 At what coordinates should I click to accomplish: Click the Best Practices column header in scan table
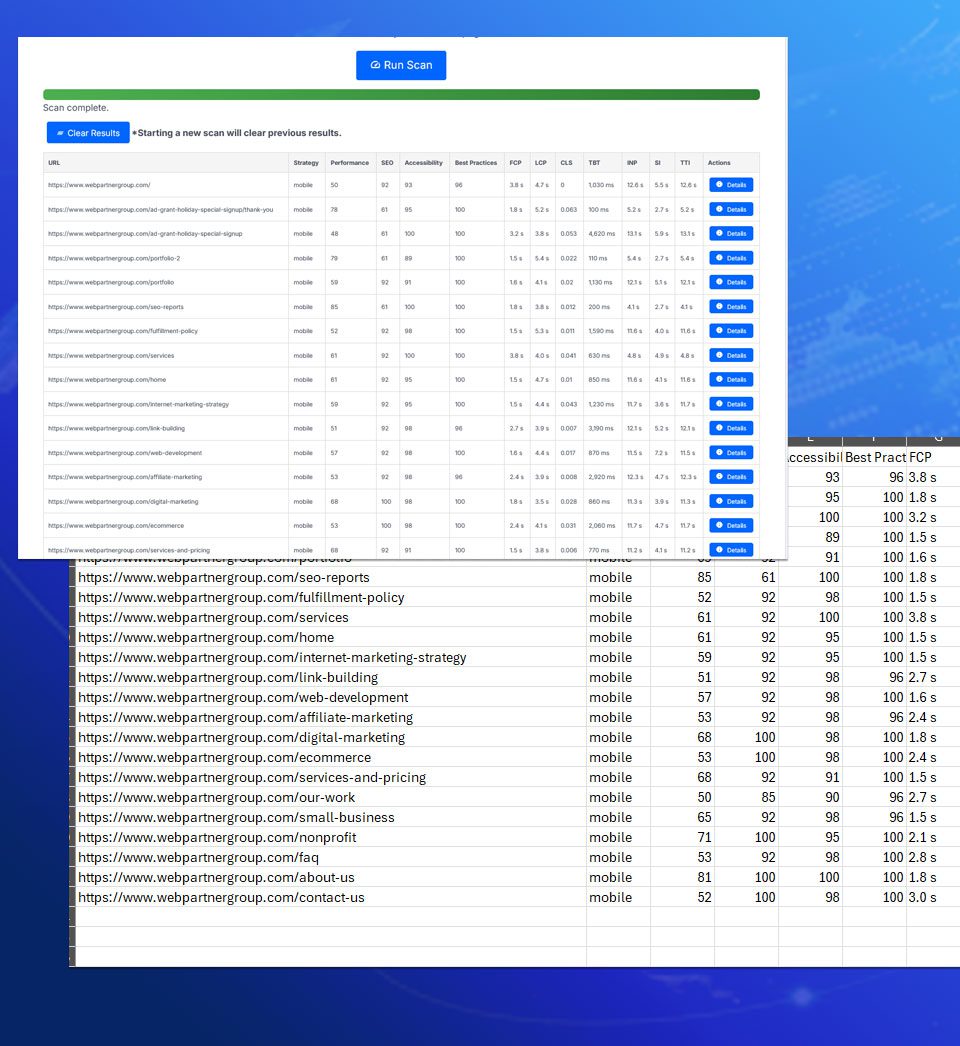(x=476, y=163)
